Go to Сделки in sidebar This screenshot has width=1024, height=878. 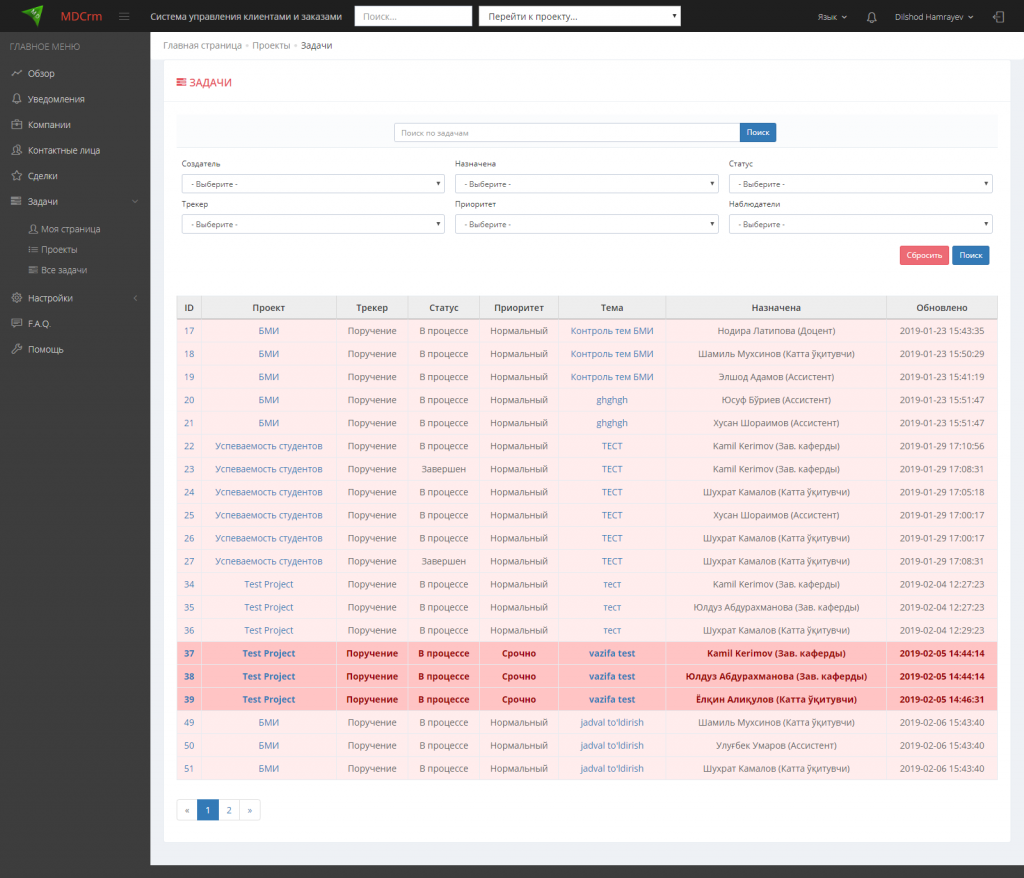click(x=42, y=176)
